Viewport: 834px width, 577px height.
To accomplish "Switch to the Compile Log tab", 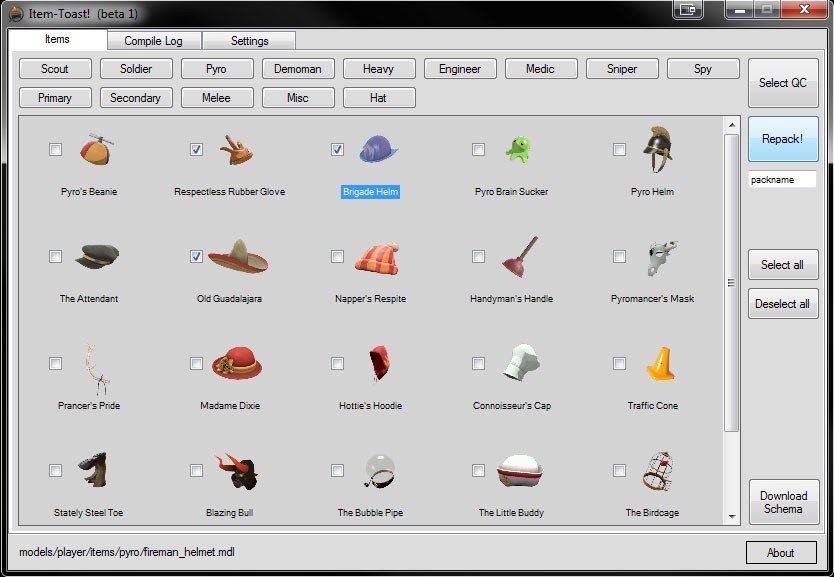I will [153, 41].
